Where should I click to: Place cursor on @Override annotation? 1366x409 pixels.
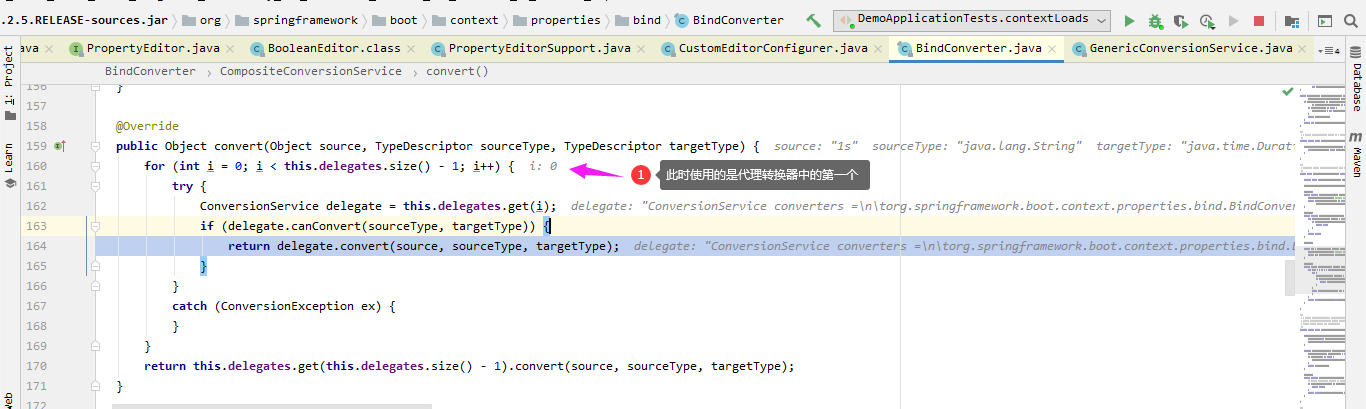pos(147,126)
